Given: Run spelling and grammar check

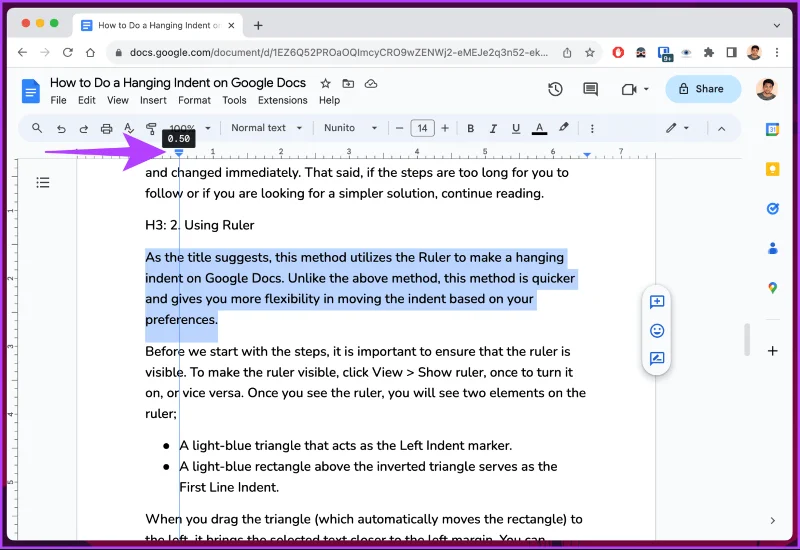Looking at the screenshot, I should point(129,128).
